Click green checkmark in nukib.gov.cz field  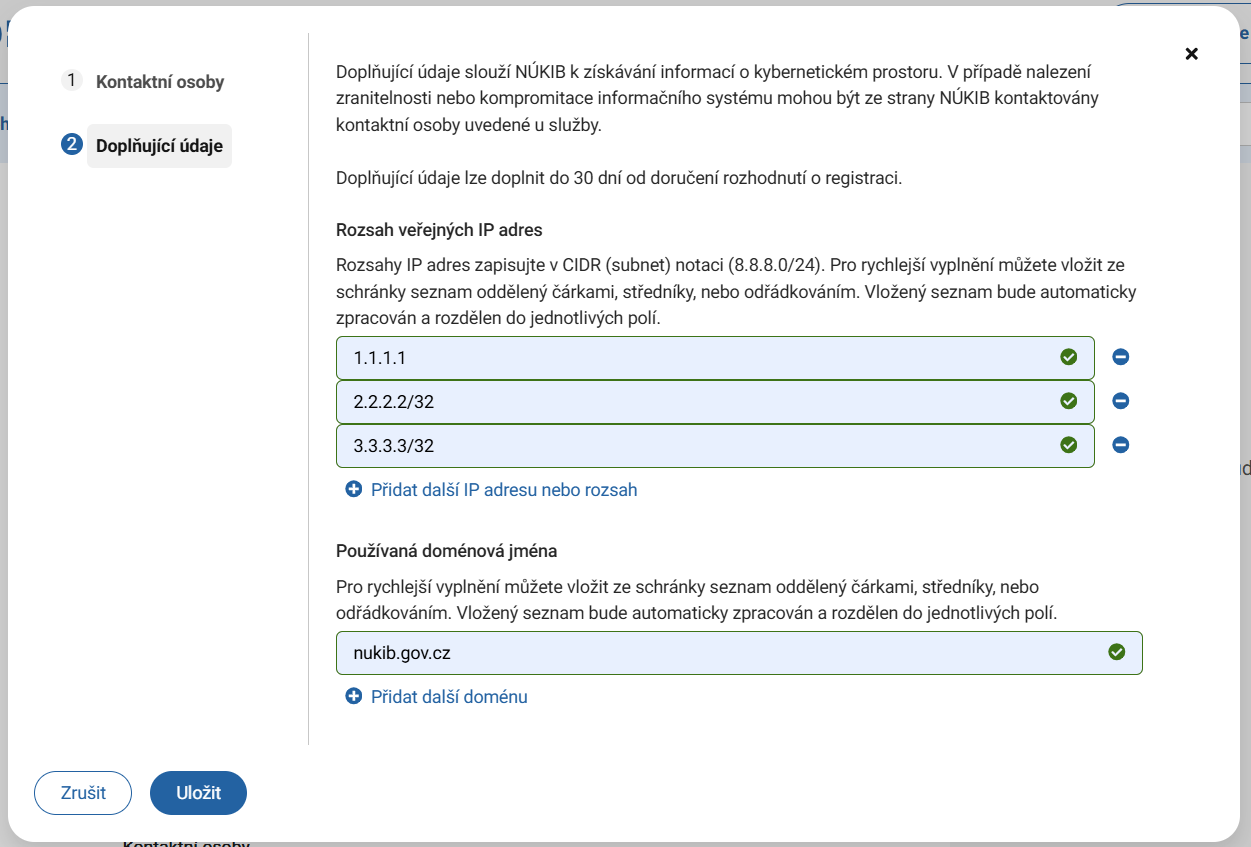(x=1116, y=652)
